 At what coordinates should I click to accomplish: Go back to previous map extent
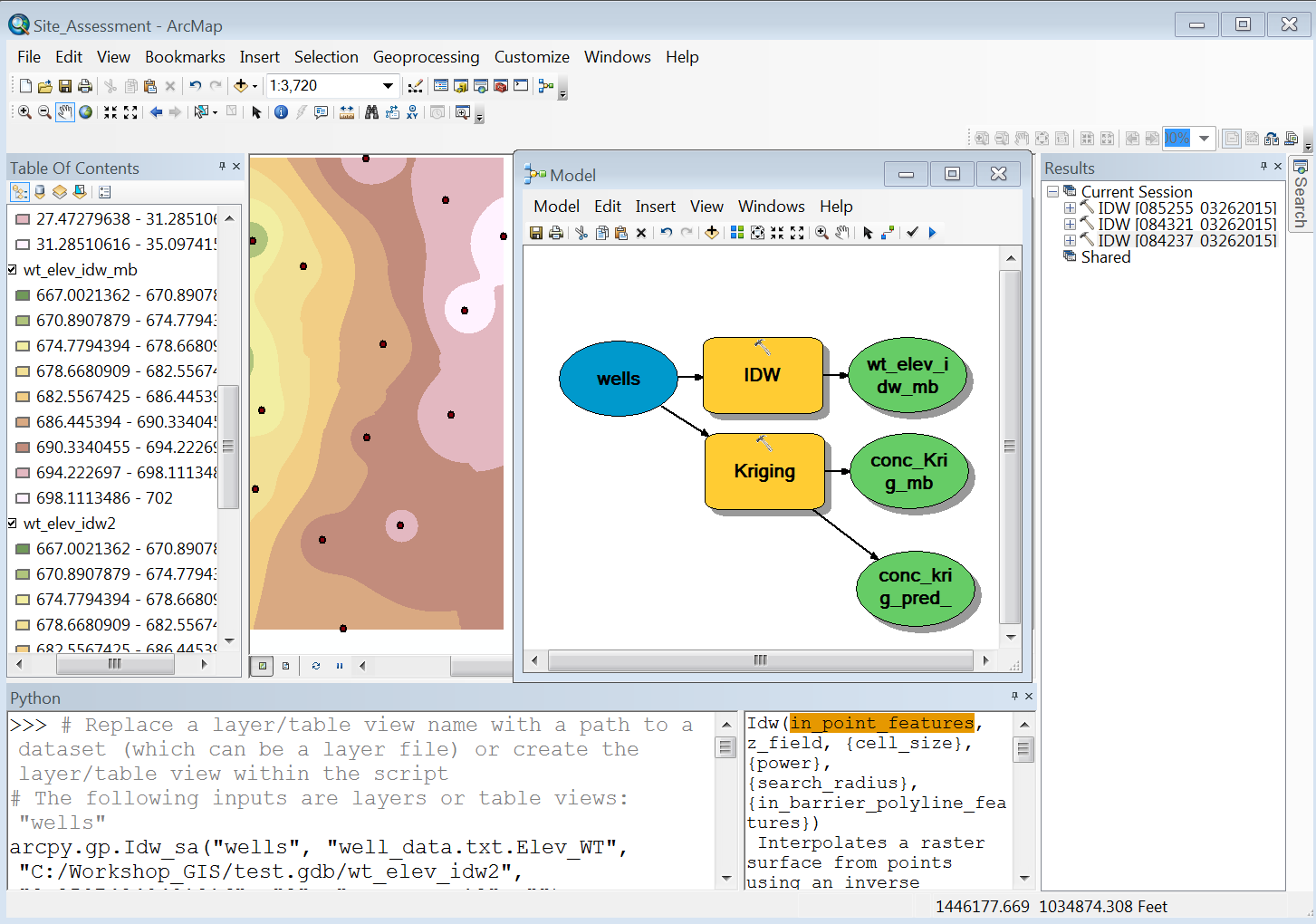click(x=156, y=112)
